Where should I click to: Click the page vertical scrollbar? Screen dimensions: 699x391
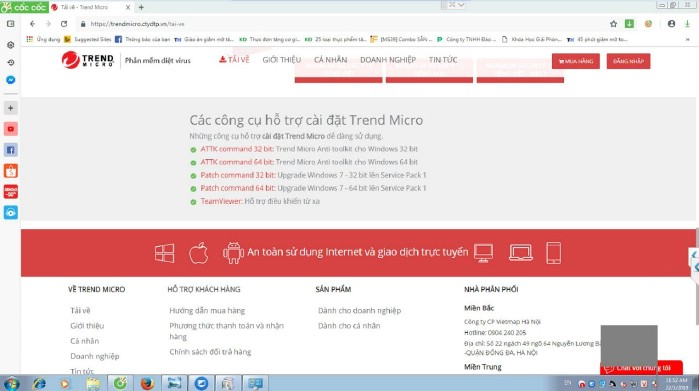click(x=696, y=276)
